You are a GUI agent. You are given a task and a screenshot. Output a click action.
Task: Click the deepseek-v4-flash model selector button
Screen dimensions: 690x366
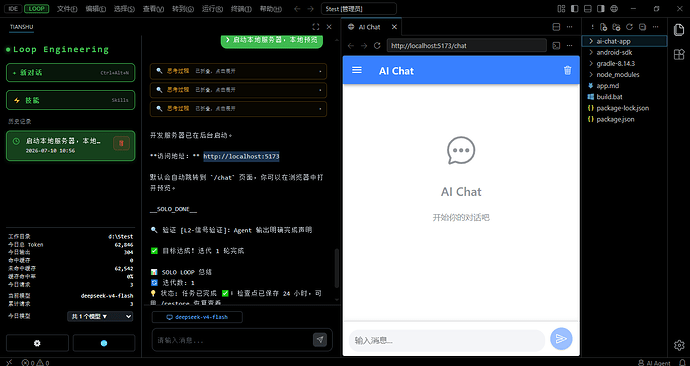tap(197, 317)
